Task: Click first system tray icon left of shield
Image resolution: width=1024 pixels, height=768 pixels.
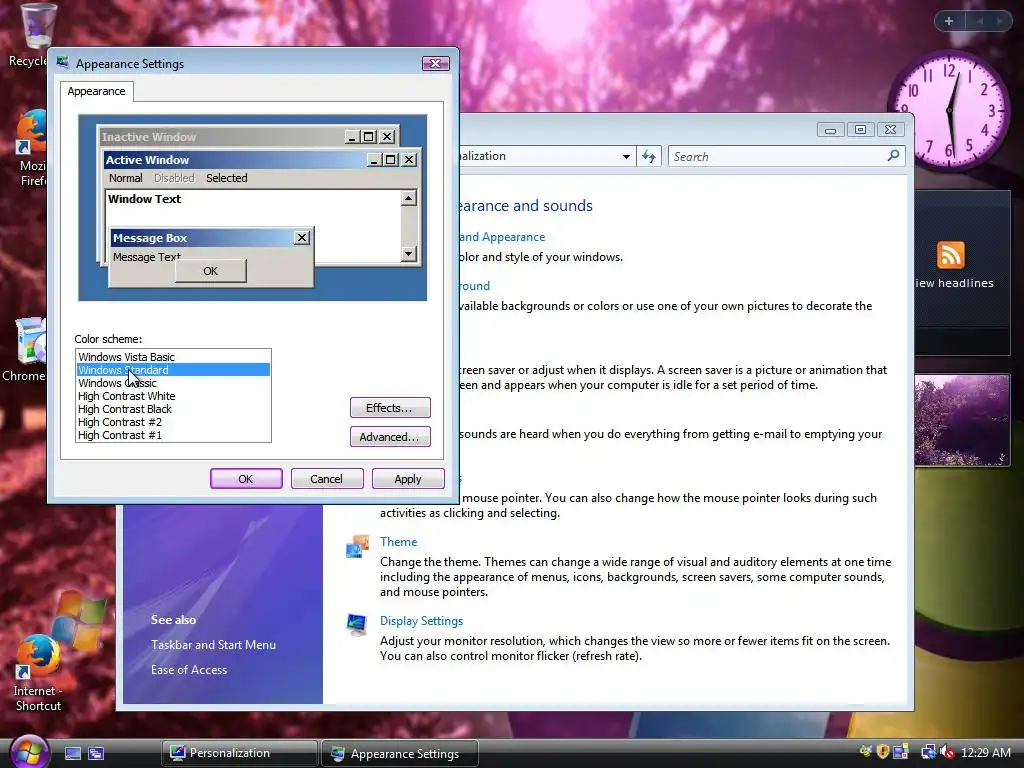Action: [x=866, y=752]
